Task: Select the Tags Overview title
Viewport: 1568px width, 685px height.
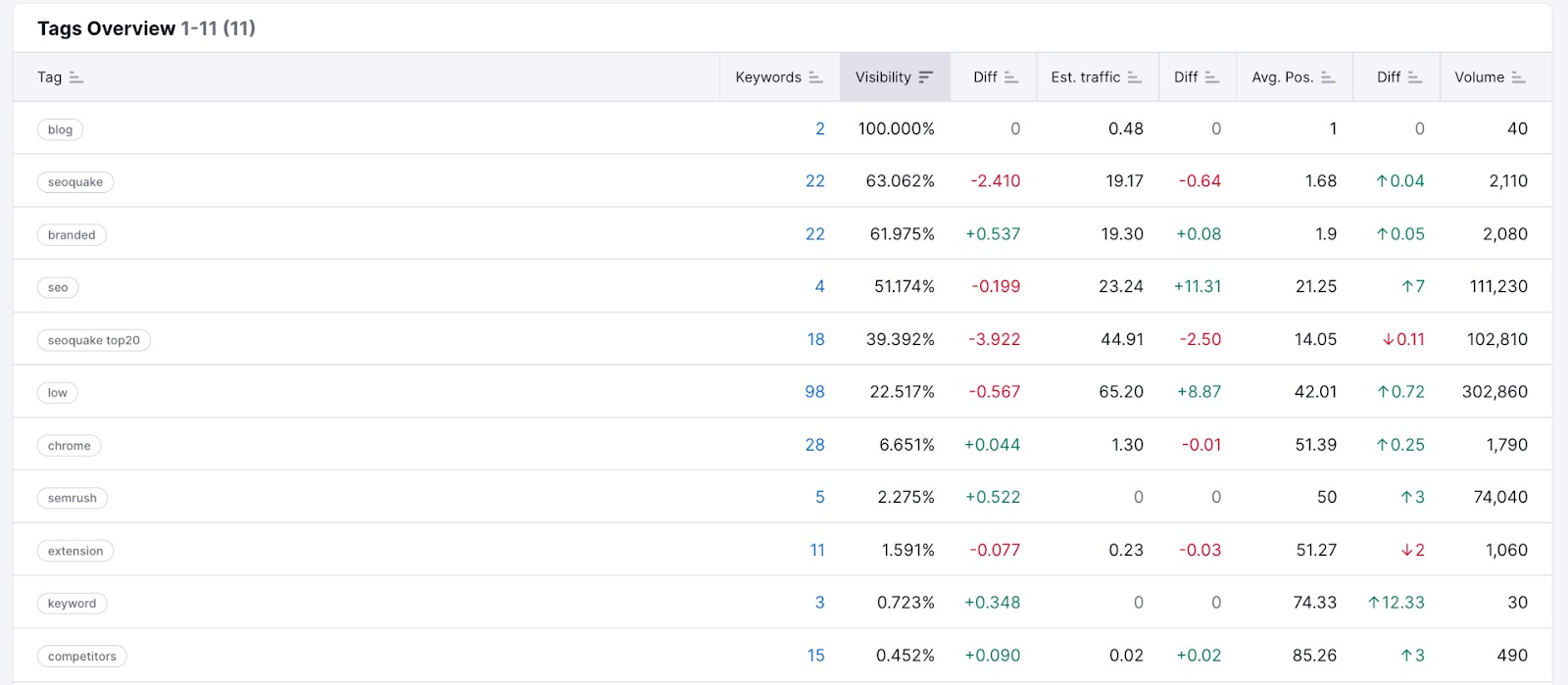Action: pyautogui.click(x=106, y=28)
